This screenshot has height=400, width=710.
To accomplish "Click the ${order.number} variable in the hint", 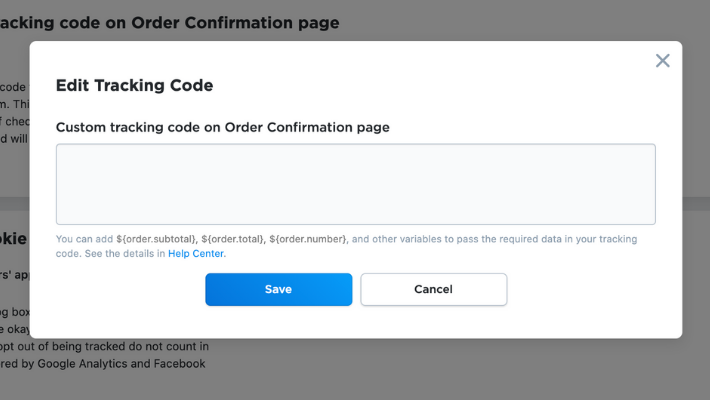I will point(307,239).
